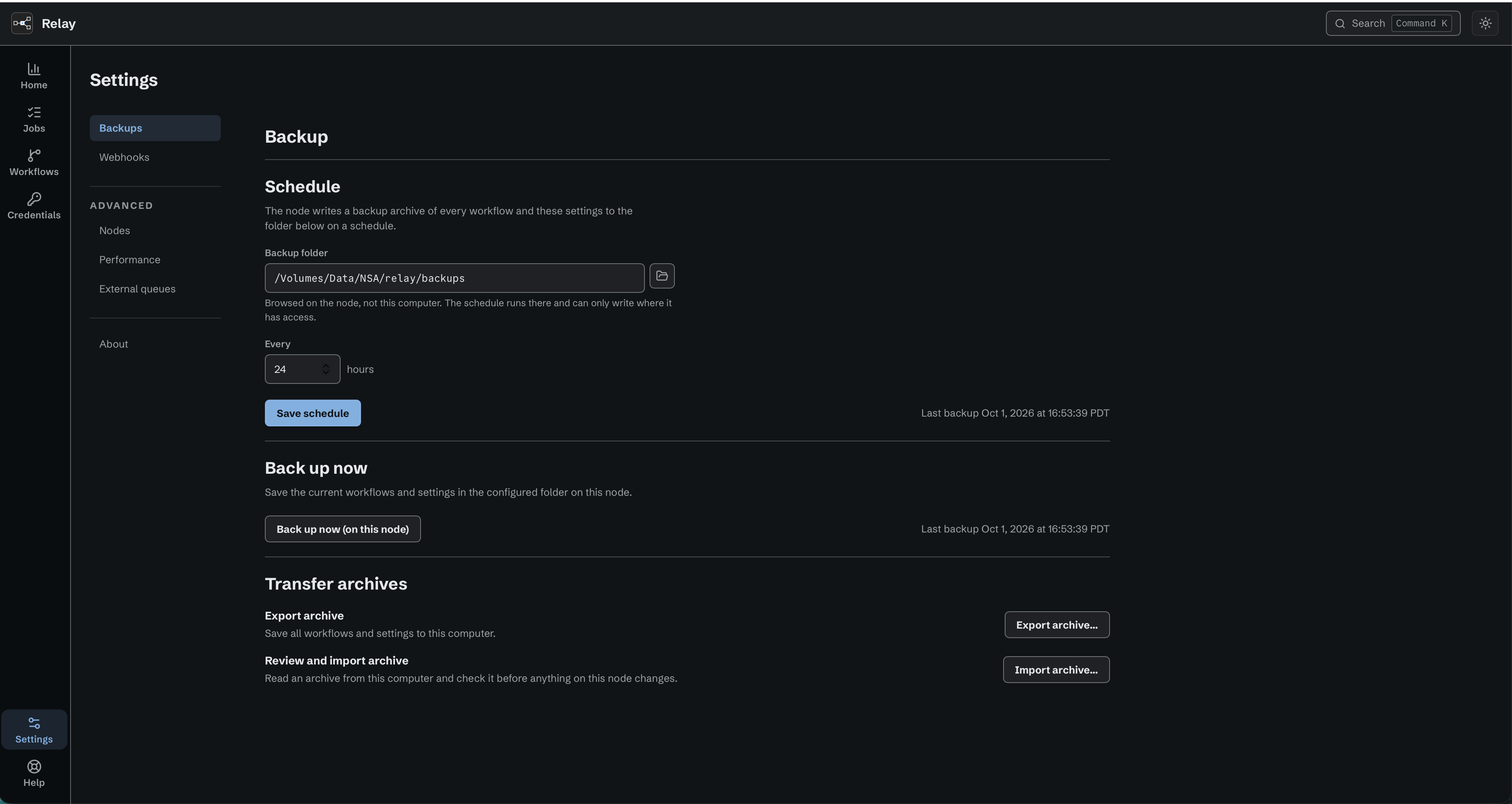Click the Schedule last backup timestamp

coord(1015,413)
